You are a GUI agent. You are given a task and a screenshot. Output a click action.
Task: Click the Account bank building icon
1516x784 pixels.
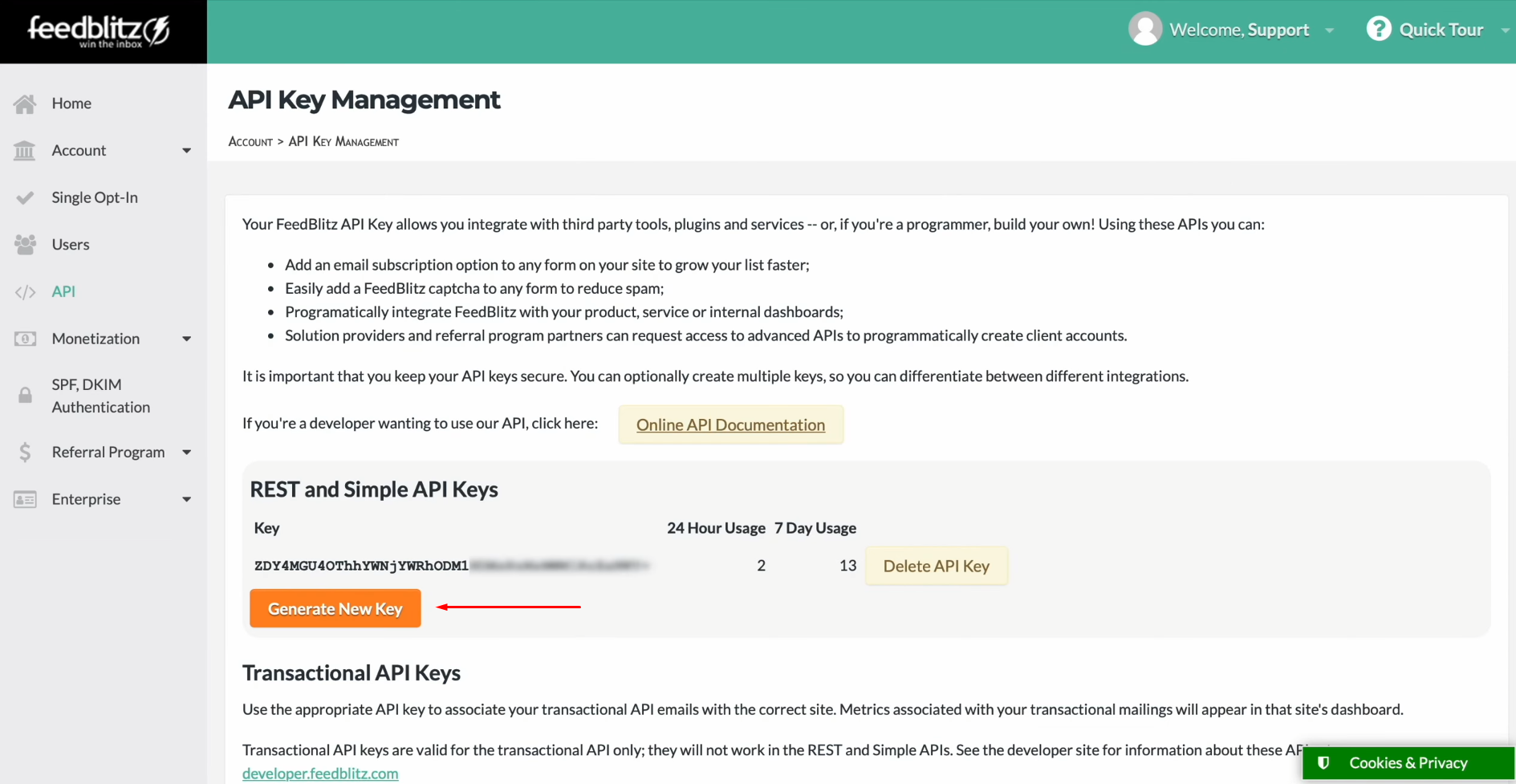(x=25, y=150)
